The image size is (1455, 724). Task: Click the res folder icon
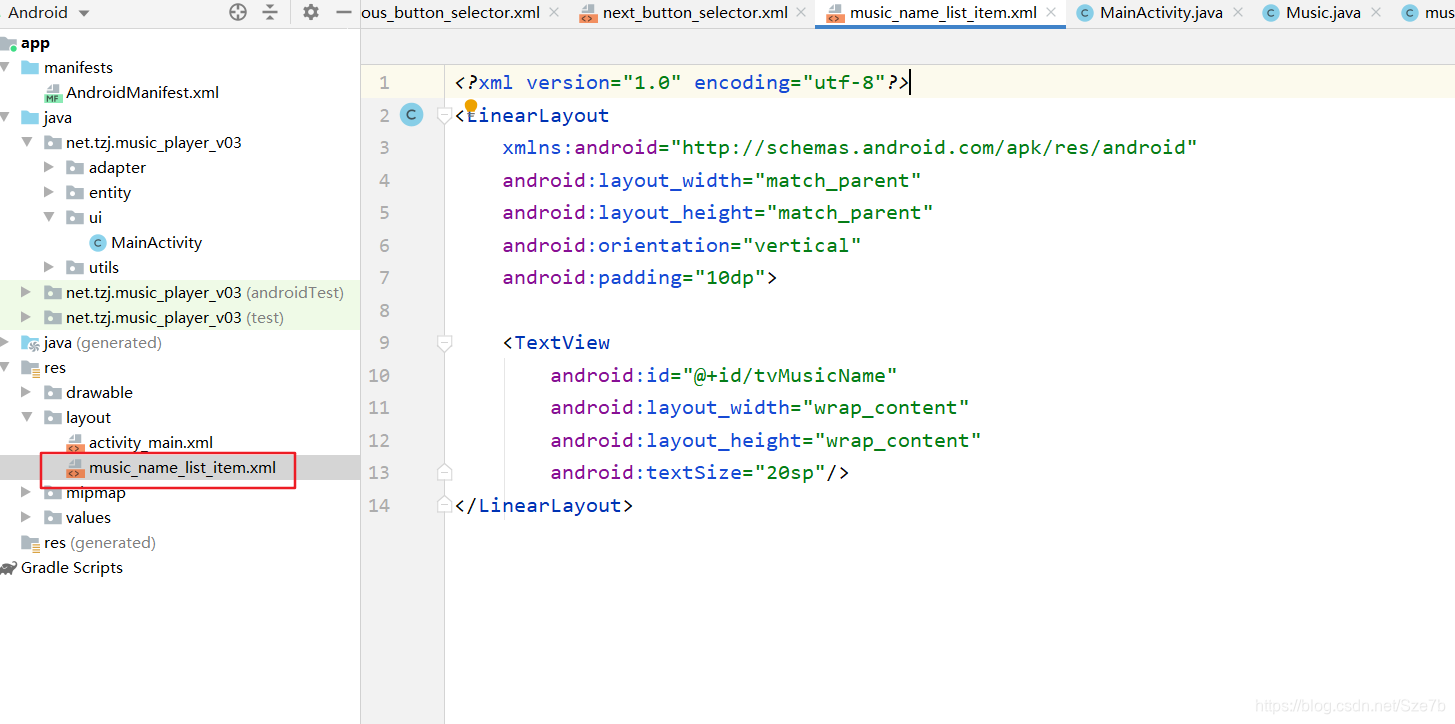point(30,368)
